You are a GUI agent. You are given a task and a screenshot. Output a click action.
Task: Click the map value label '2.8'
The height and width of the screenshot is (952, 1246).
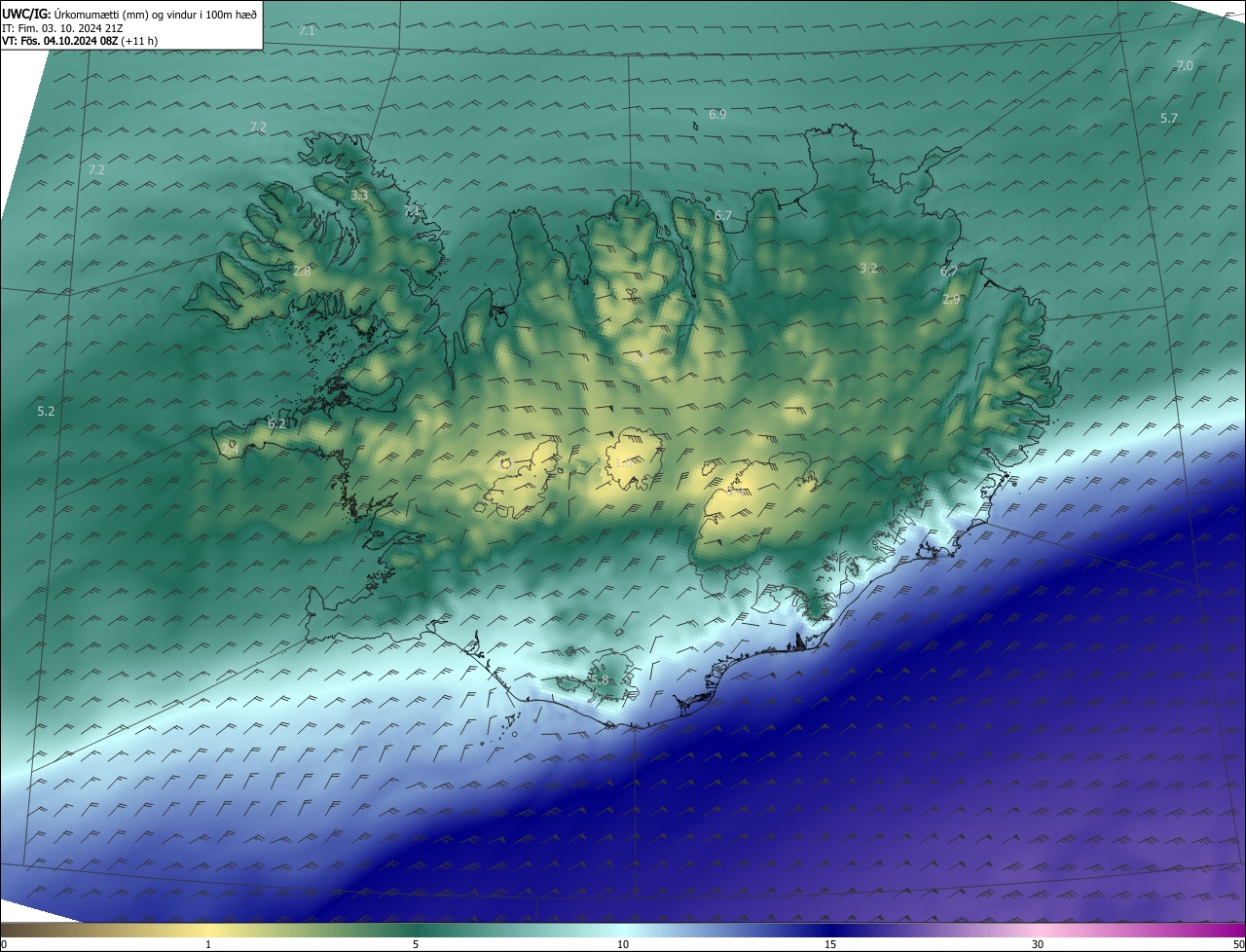pyautogui.click(x=302, y=271)
